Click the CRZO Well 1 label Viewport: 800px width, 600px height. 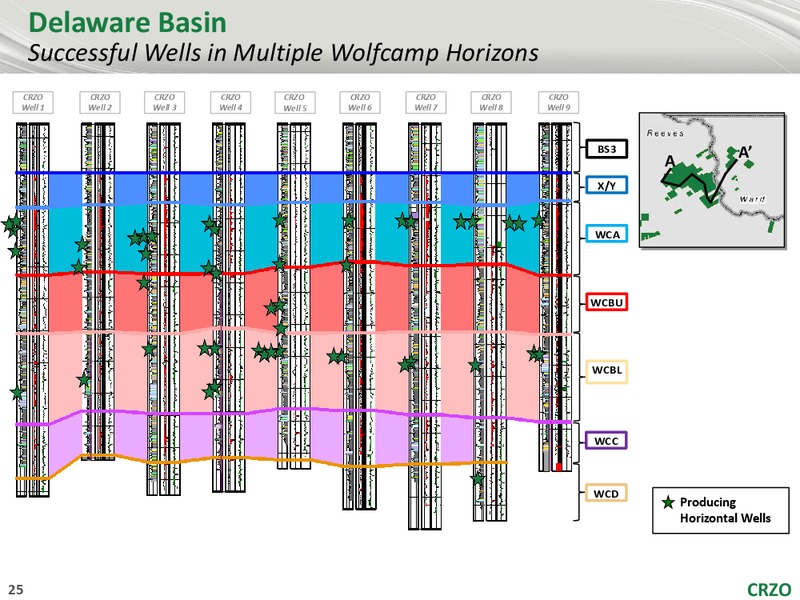(33, 102)
